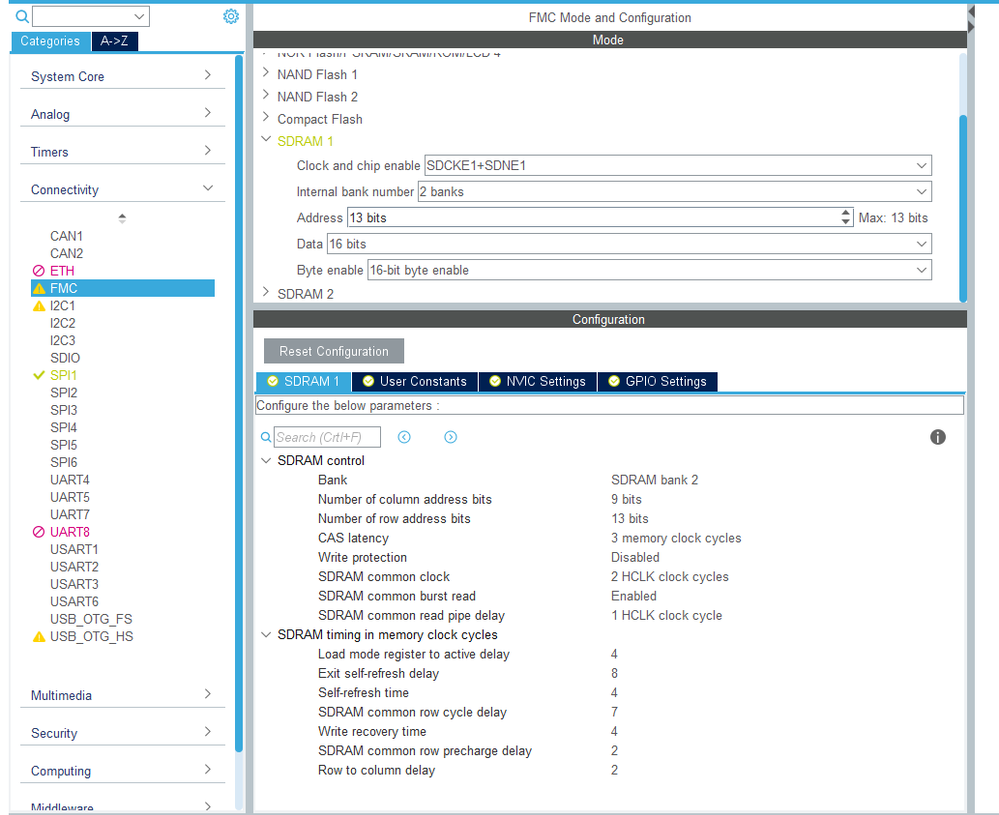Open the SDRAM 1 configuration tab
This screenshot has width=999, height=815.
point(303,381)
